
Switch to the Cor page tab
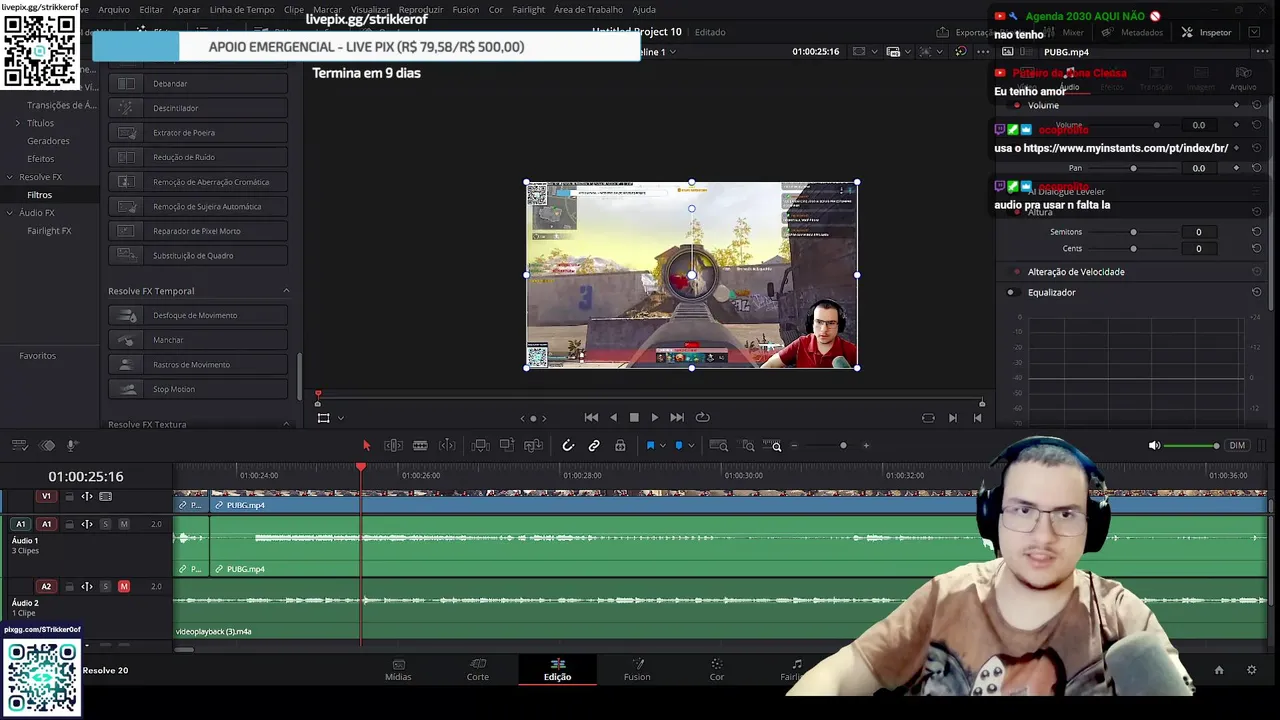717,670
